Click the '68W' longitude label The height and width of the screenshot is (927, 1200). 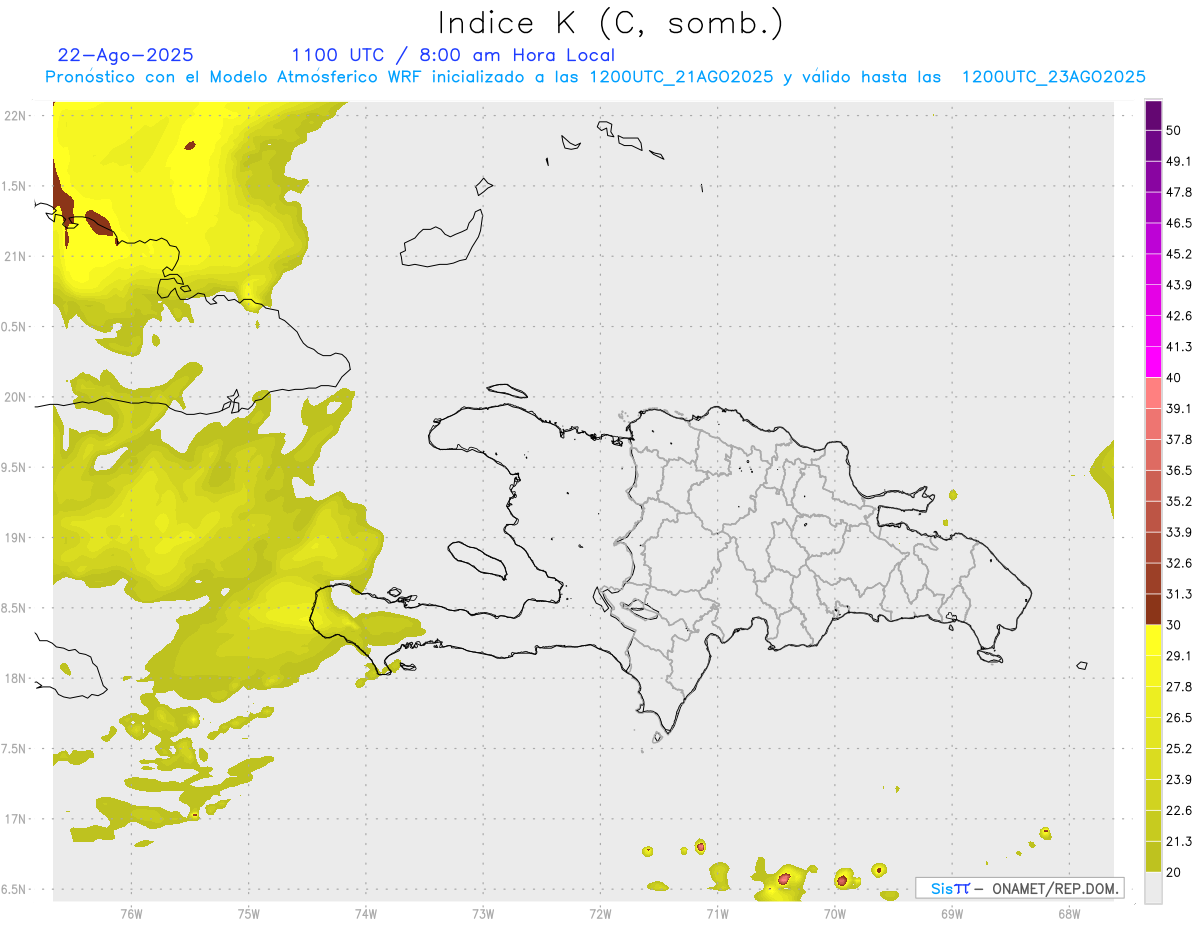(1069, 914)
